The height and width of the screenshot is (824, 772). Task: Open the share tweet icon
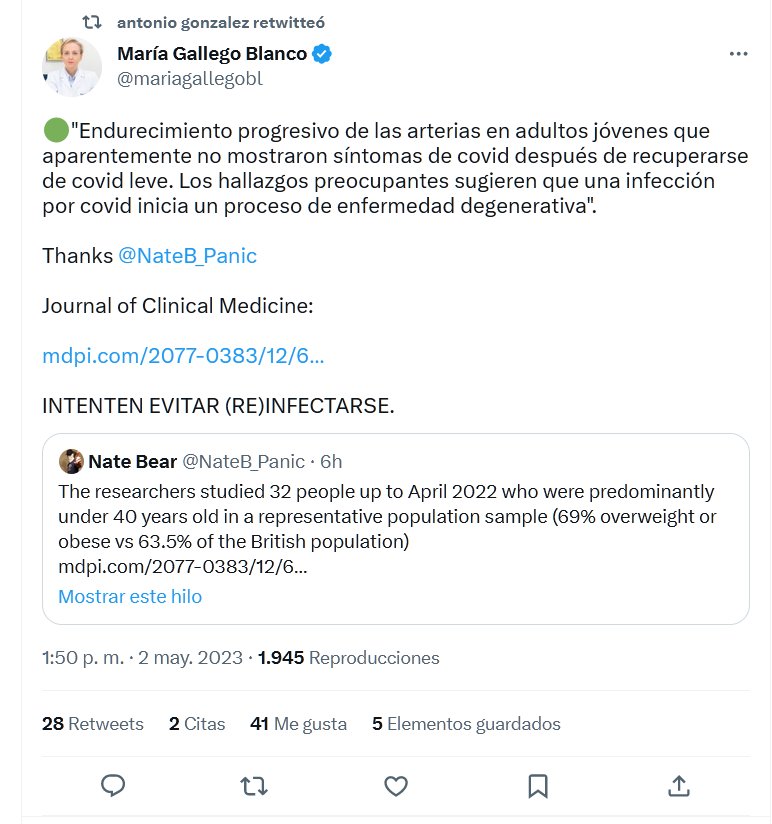pyautogui.click(x=679, y=785)
